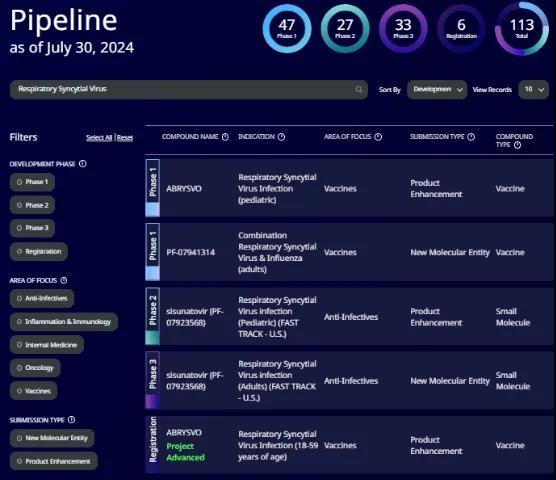Toggle the Internal Medicine filter

[x=47, y=345]
